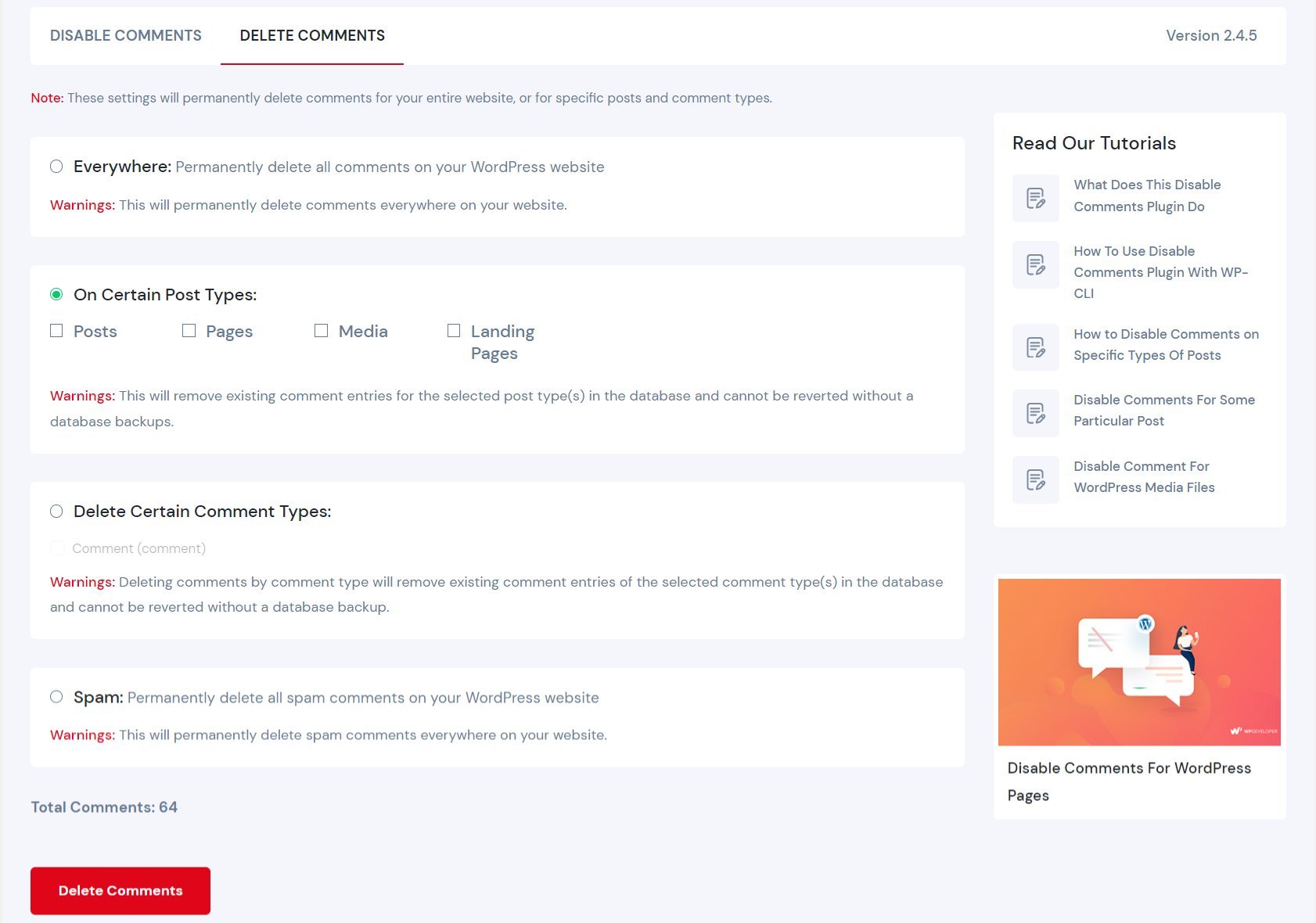Tick the Landing Pages checkbox
The height and width of the screenshot is (923, 1316).
pyautogui.click(x=454, y=331)
